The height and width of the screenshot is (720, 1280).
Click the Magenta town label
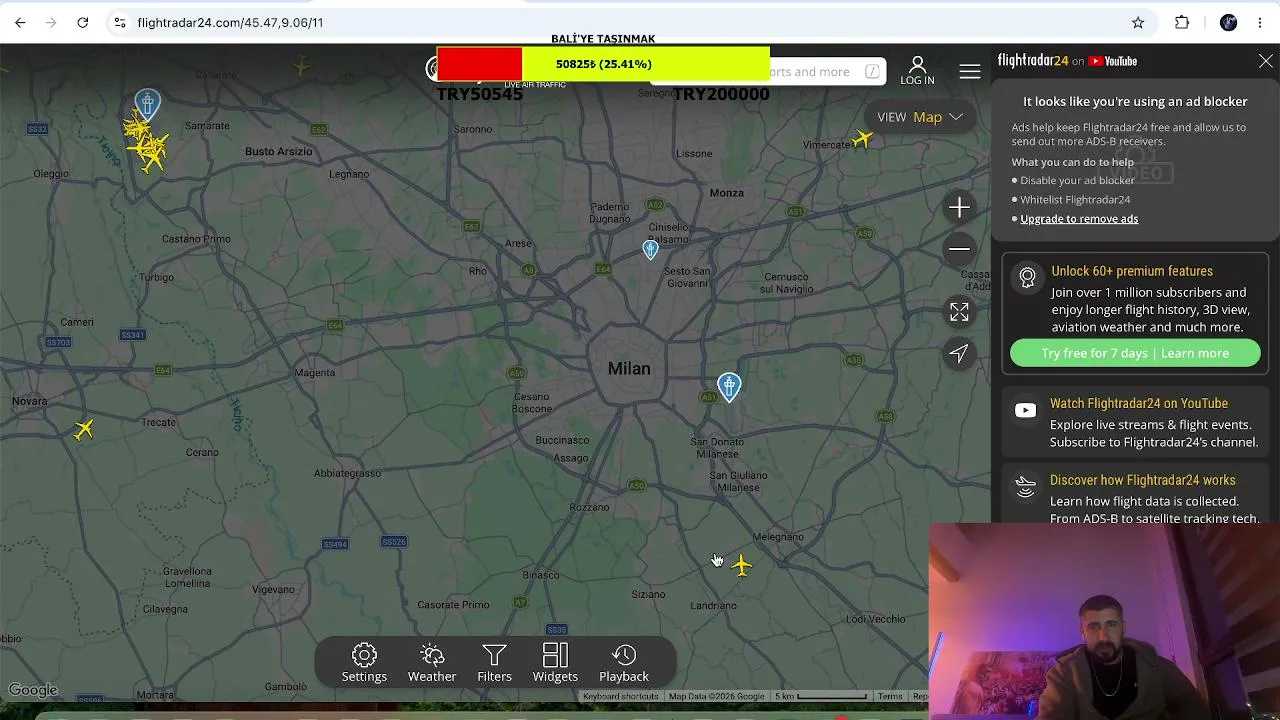pyautogui.click(x=315, y=373)
